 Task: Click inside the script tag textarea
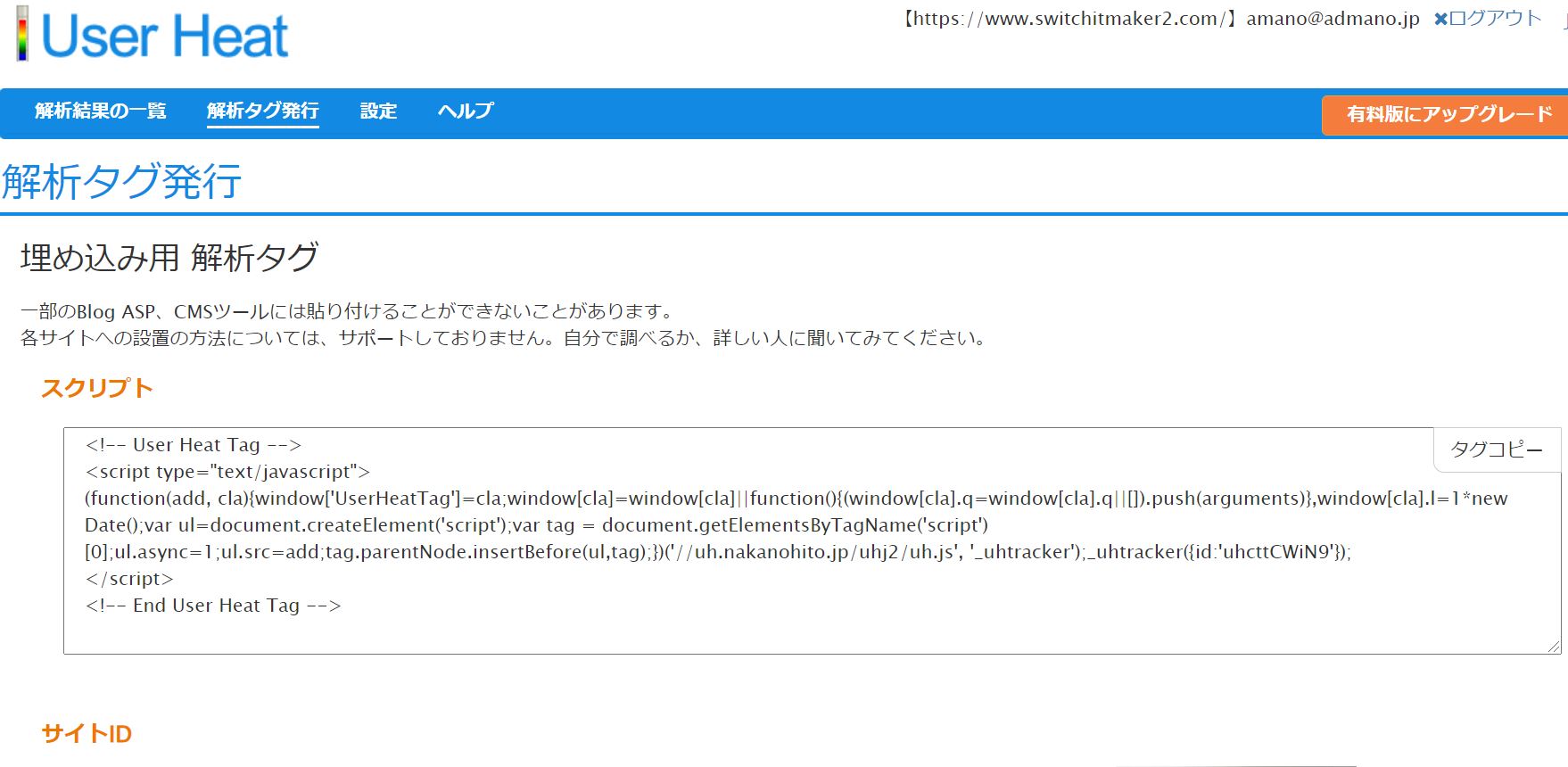pos(812,540)
